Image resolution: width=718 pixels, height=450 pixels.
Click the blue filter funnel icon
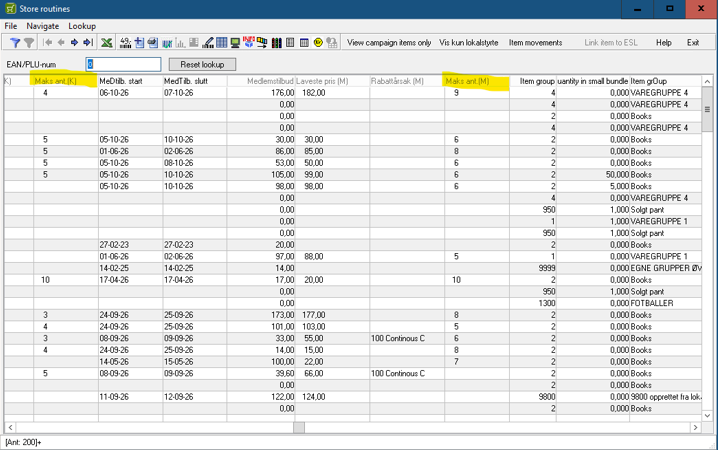(15, 43)
